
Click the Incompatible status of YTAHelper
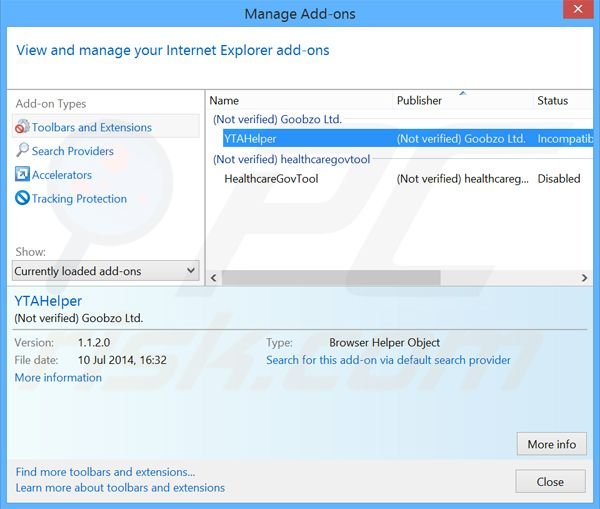click(x=565, y=139)
